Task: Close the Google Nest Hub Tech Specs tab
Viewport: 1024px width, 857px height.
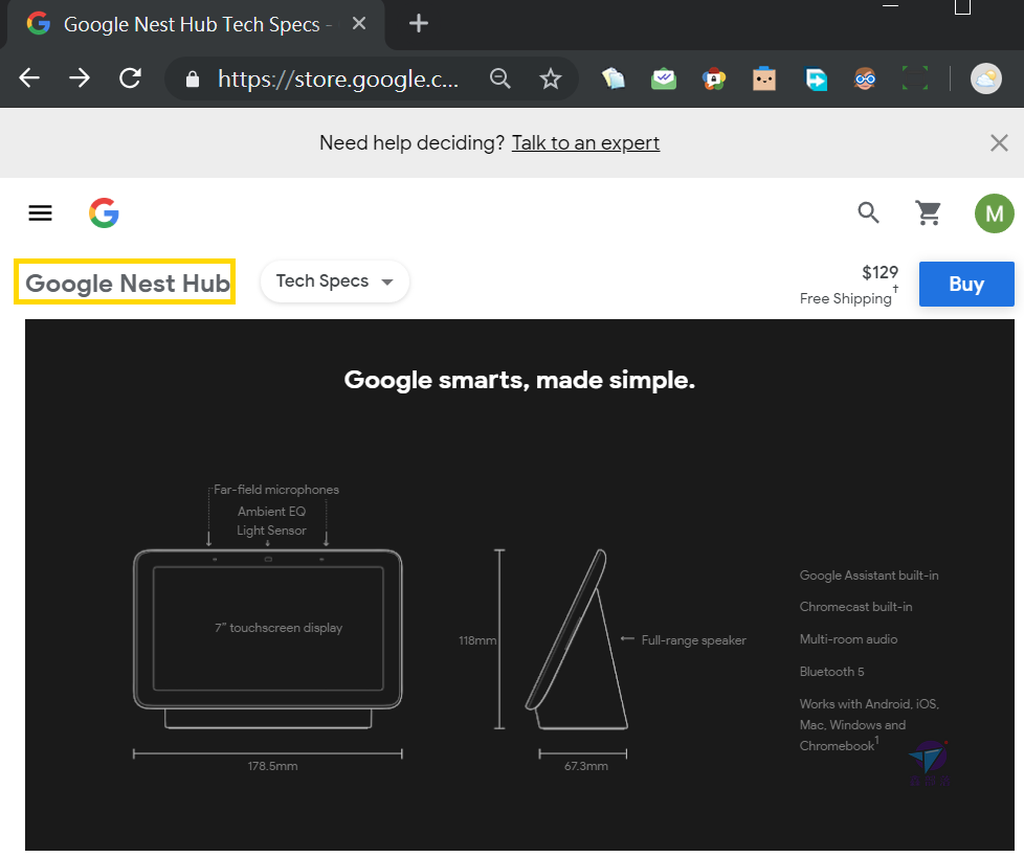Action: click(359, 24)
